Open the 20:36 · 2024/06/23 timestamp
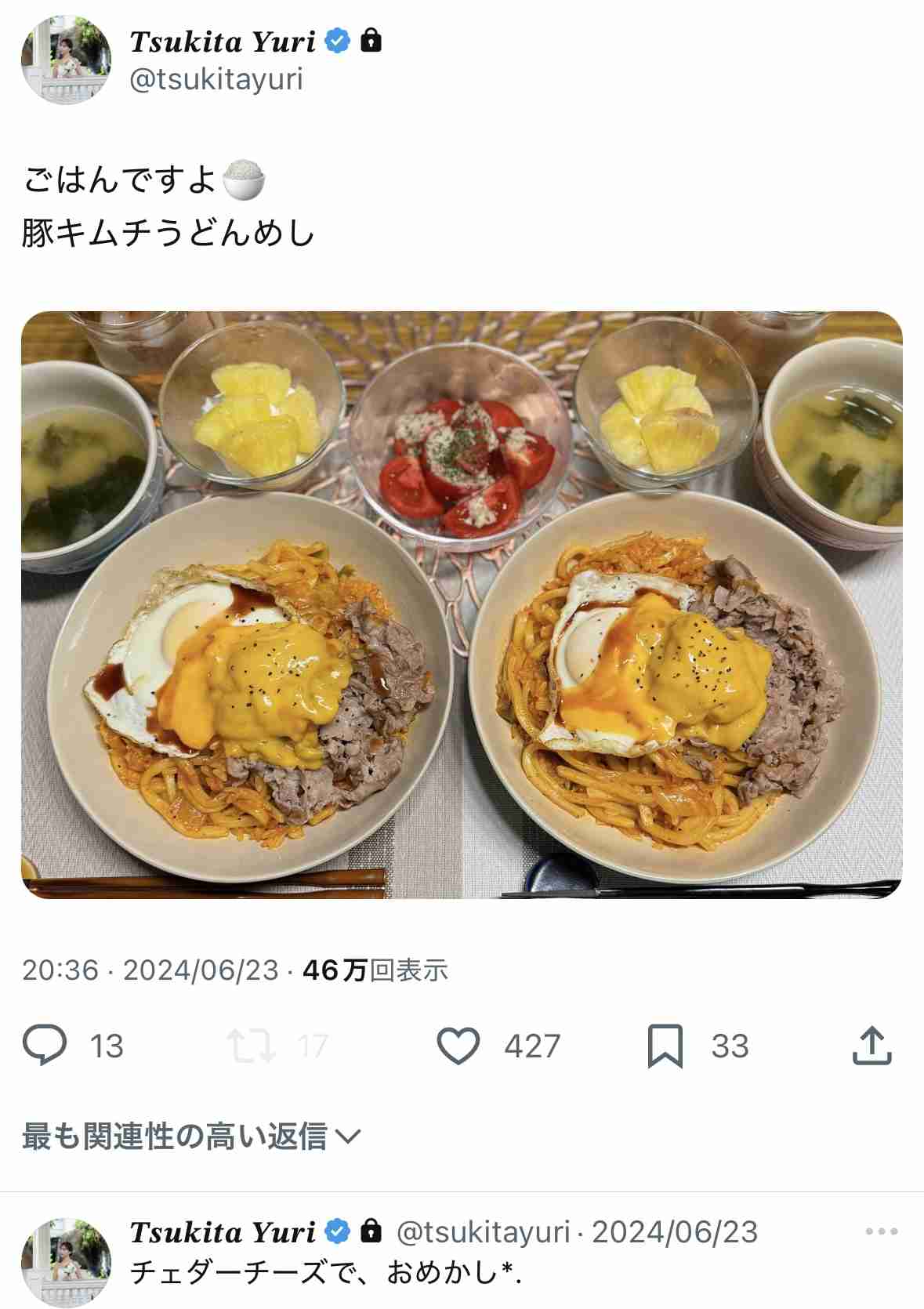The width and height of the screenshot is (924, 1309). point(150,970)
